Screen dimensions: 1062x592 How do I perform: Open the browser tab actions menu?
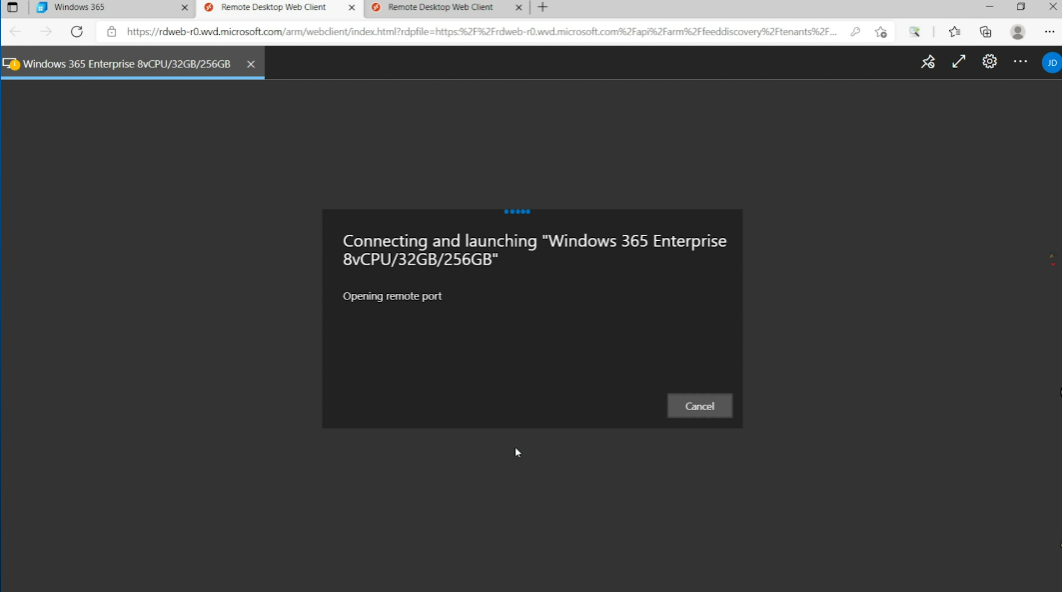pyautogui.click(x=12, y=7)
